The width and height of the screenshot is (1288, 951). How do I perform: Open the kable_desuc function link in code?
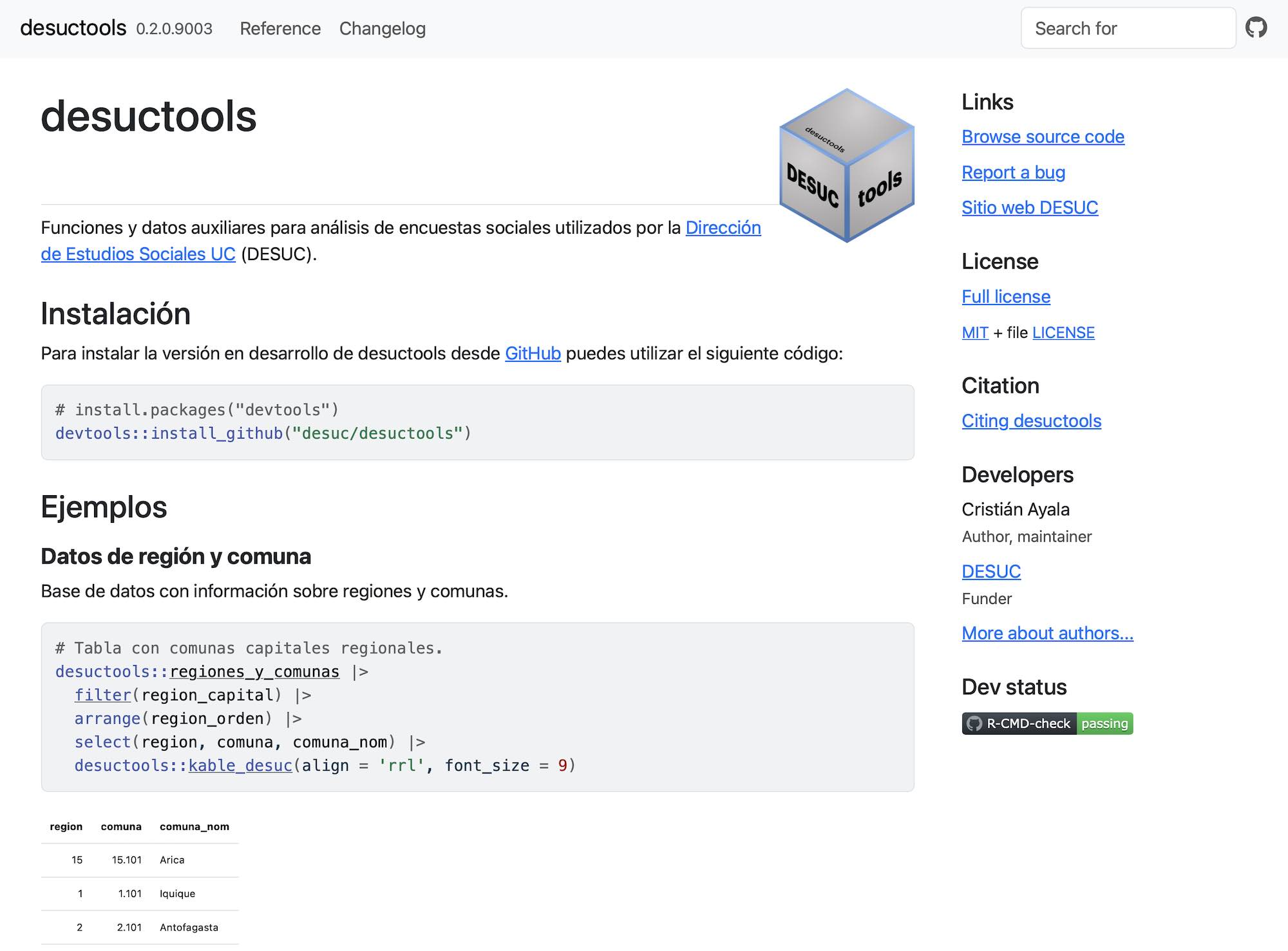coord(240,765)
